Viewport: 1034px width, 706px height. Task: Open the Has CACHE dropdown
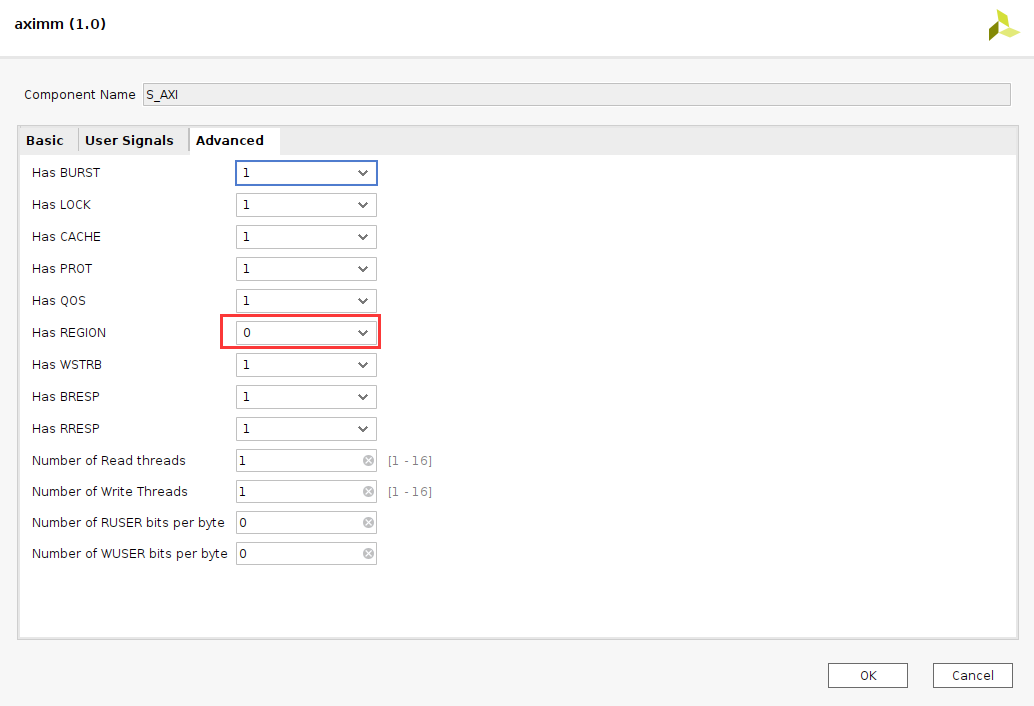306,237
